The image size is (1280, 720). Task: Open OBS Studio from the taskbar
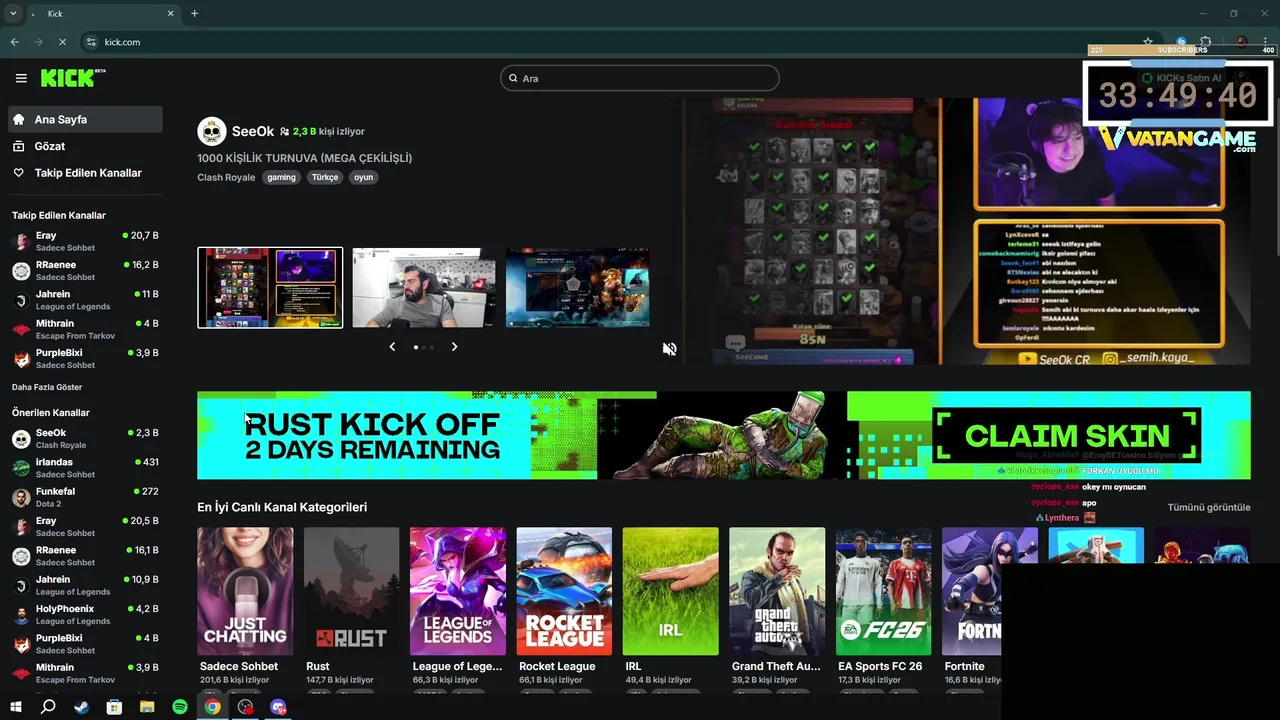[x=245, y=707]
